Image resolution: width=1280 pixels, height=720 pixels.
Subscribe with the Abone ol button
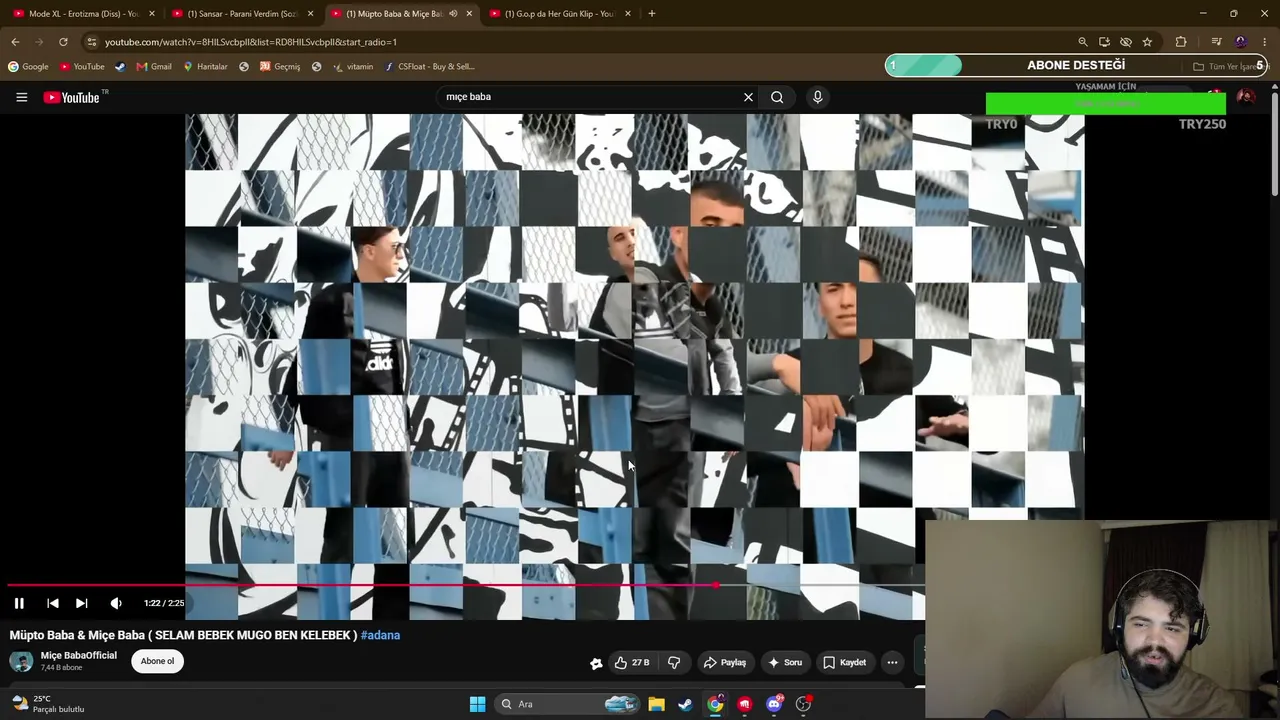pos(157,661)
